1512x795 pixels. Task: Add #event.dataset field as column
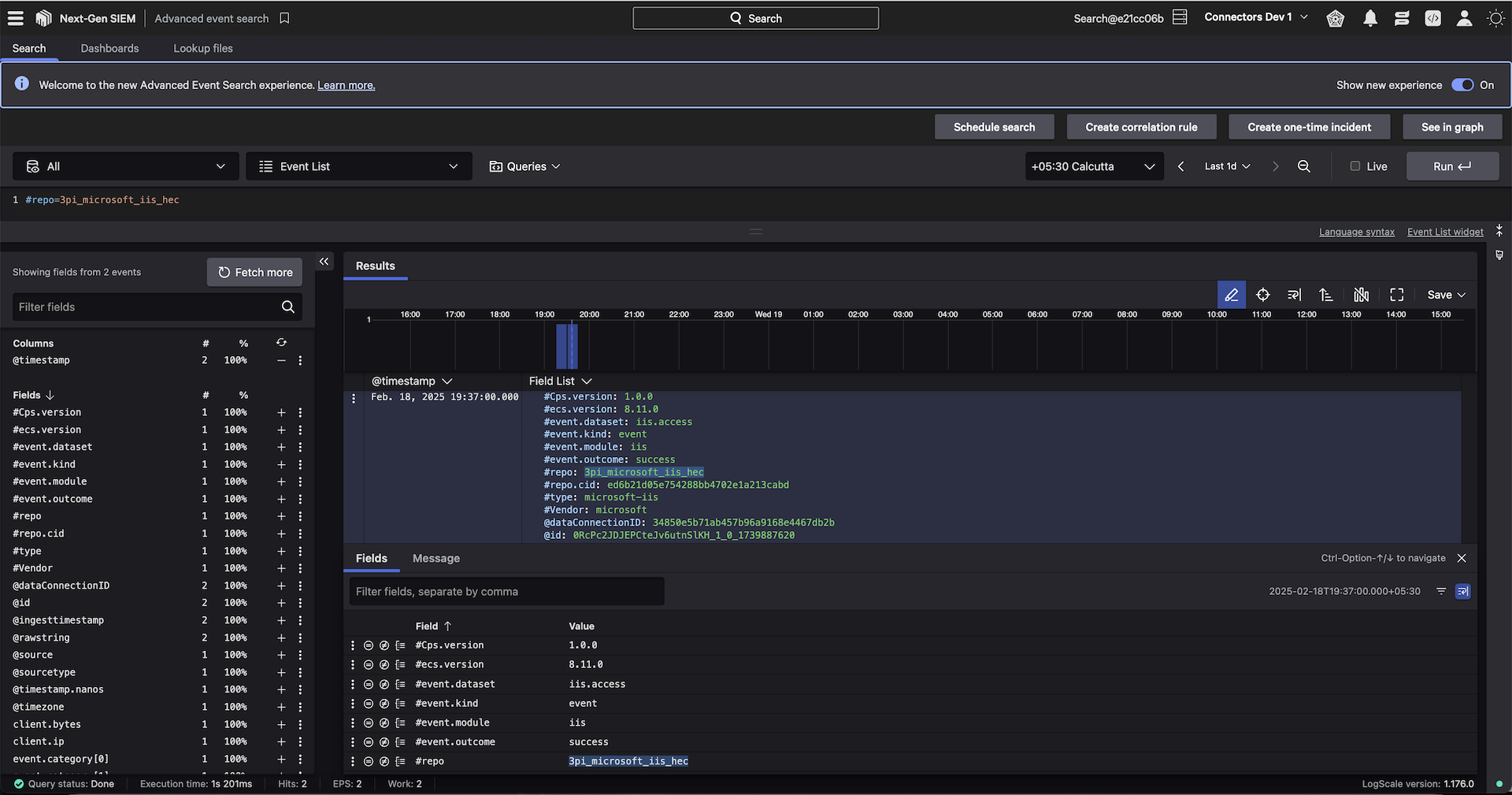click(281, 447)
